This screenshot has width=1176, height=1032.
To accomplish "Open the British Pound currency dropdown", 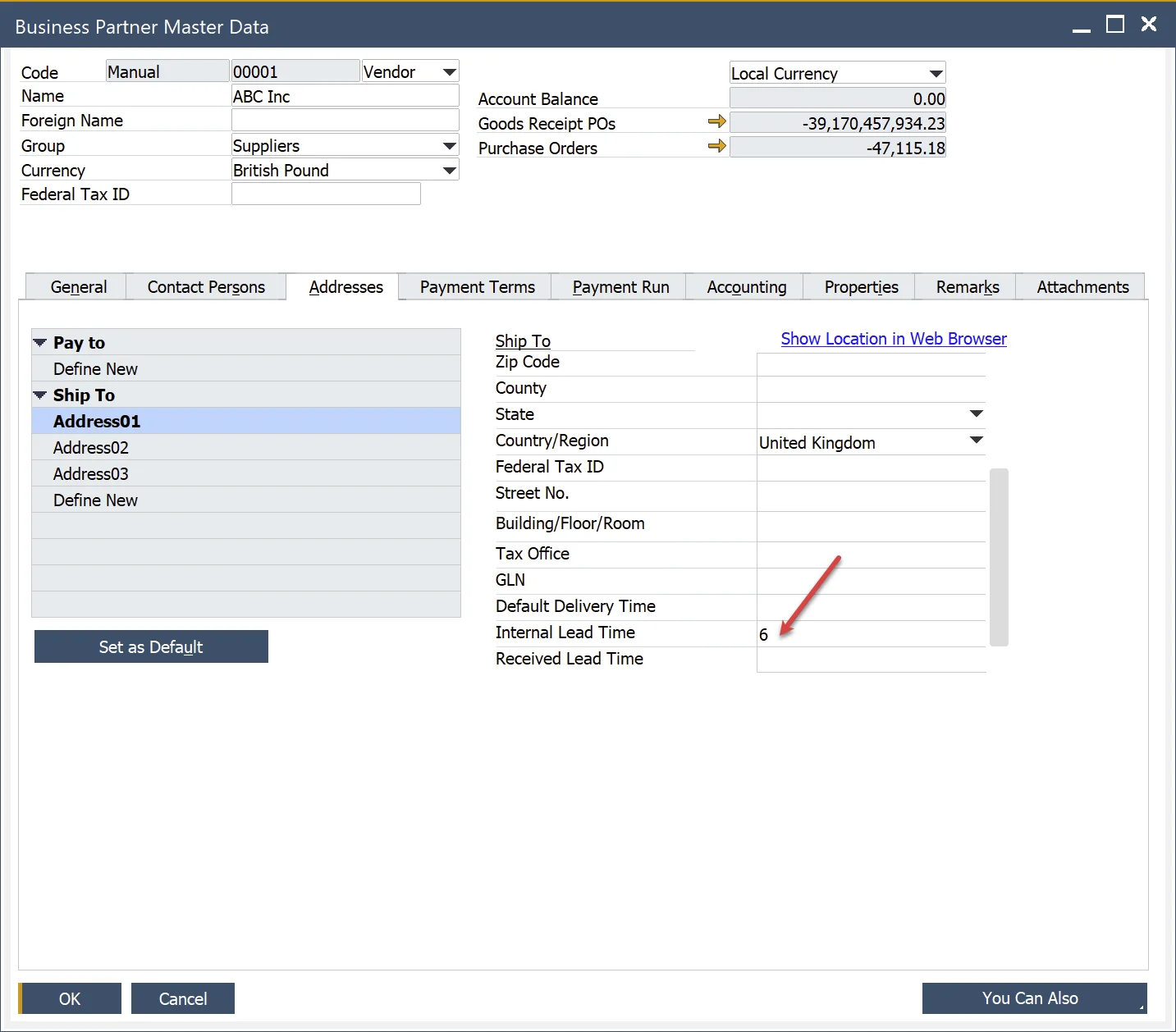I will point(449,171).
